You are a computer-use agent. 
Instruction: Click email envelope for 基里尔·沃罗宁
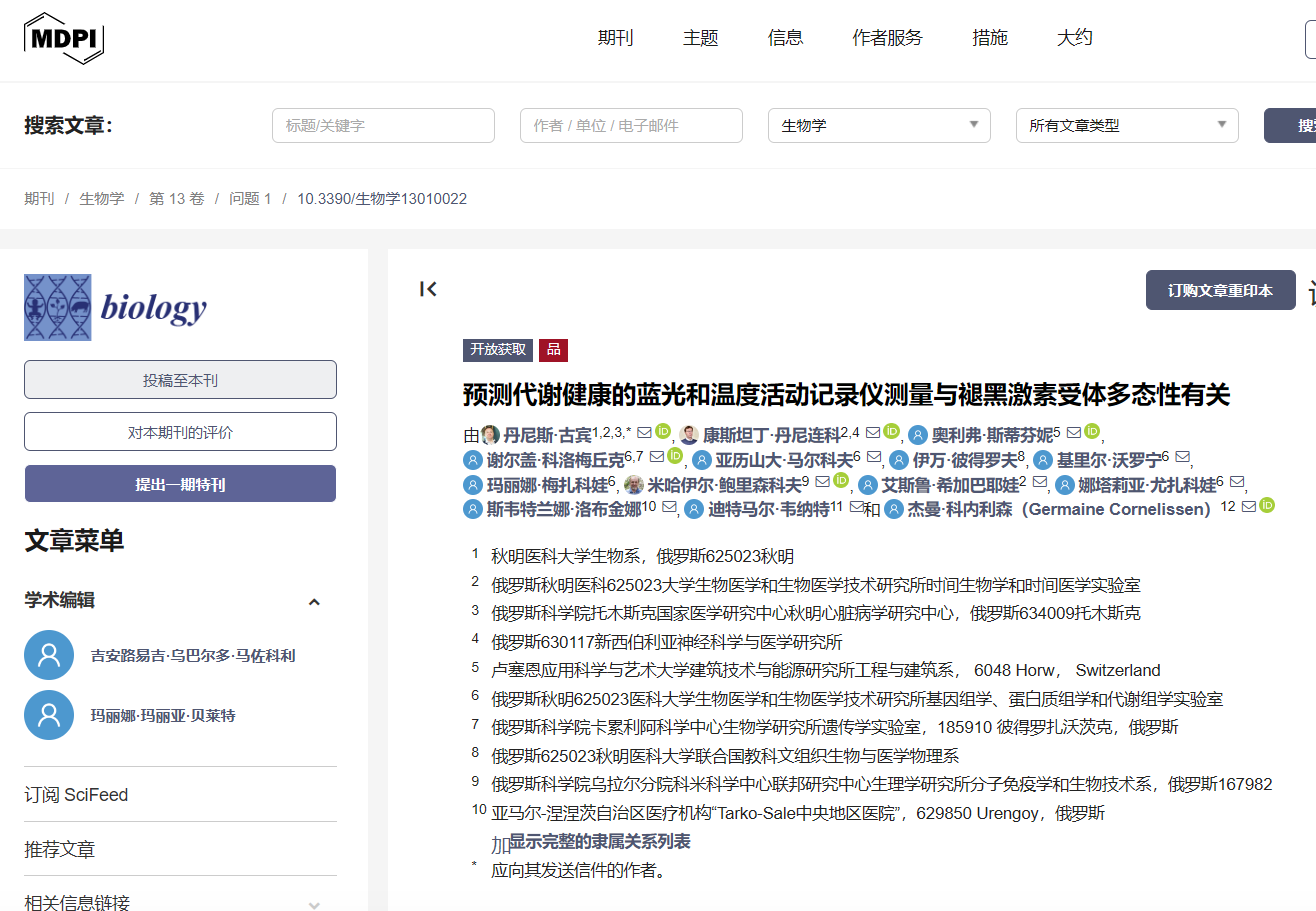coord(1182,458)
